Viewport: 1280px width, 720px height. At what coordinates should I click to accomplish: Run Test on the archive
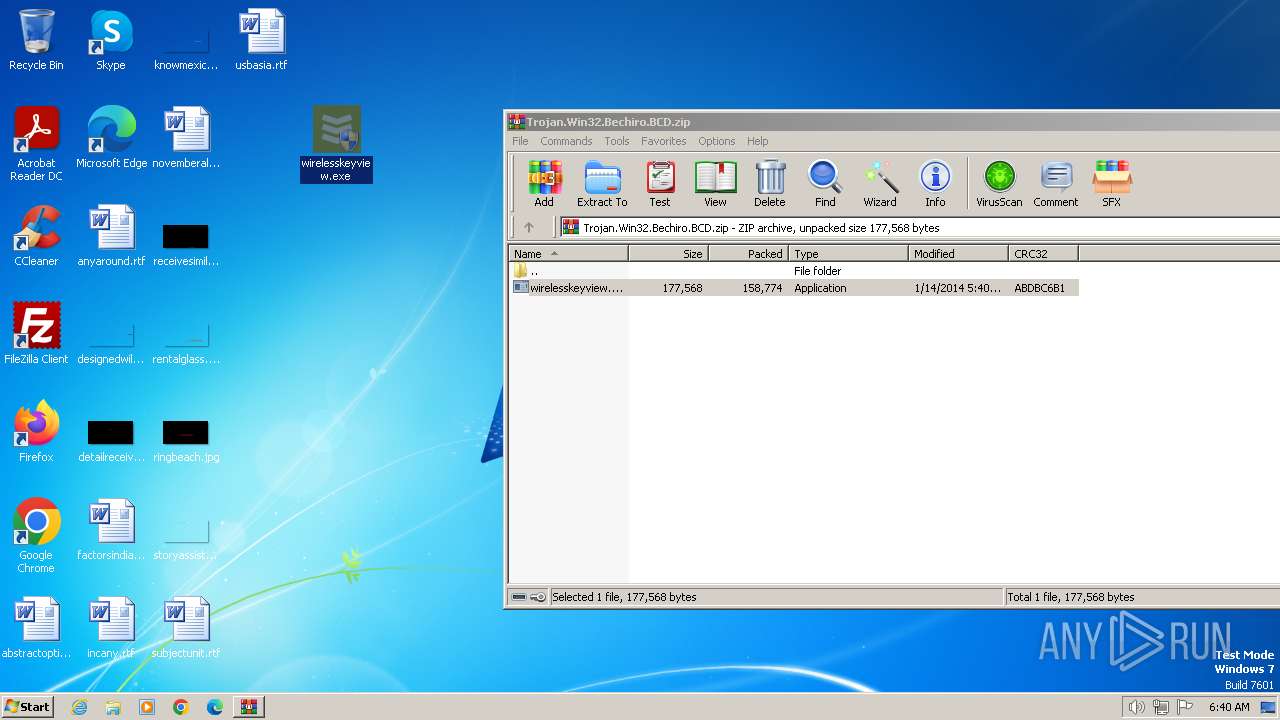pyautogui.click(x=660, y=184)
